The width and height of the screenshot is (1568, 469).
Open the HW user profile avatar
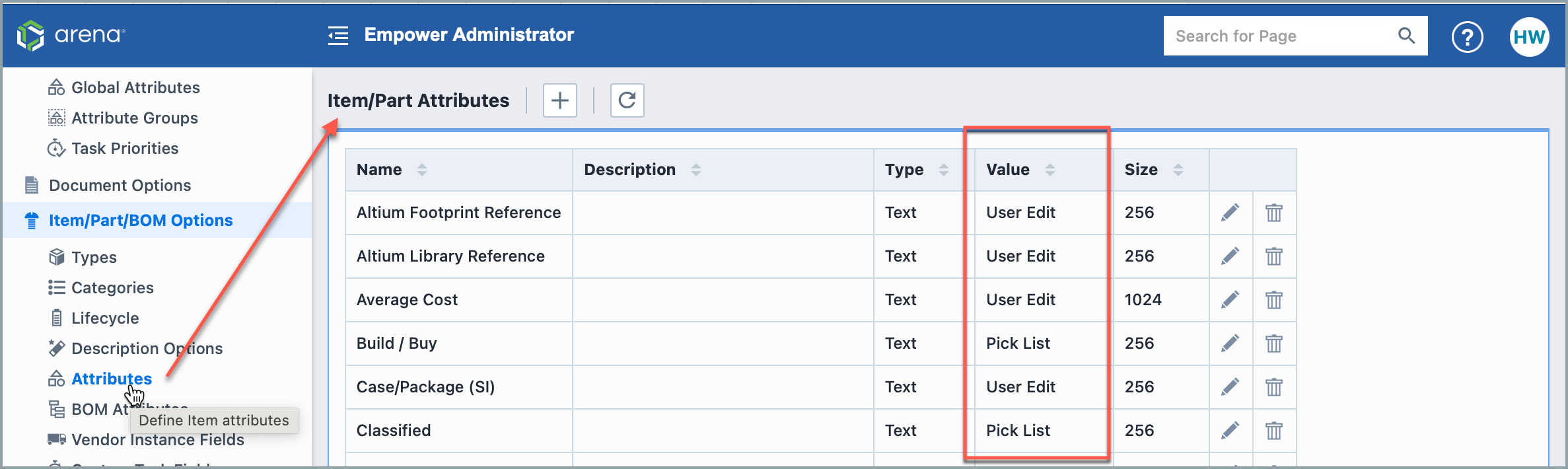pos(1529,37)
